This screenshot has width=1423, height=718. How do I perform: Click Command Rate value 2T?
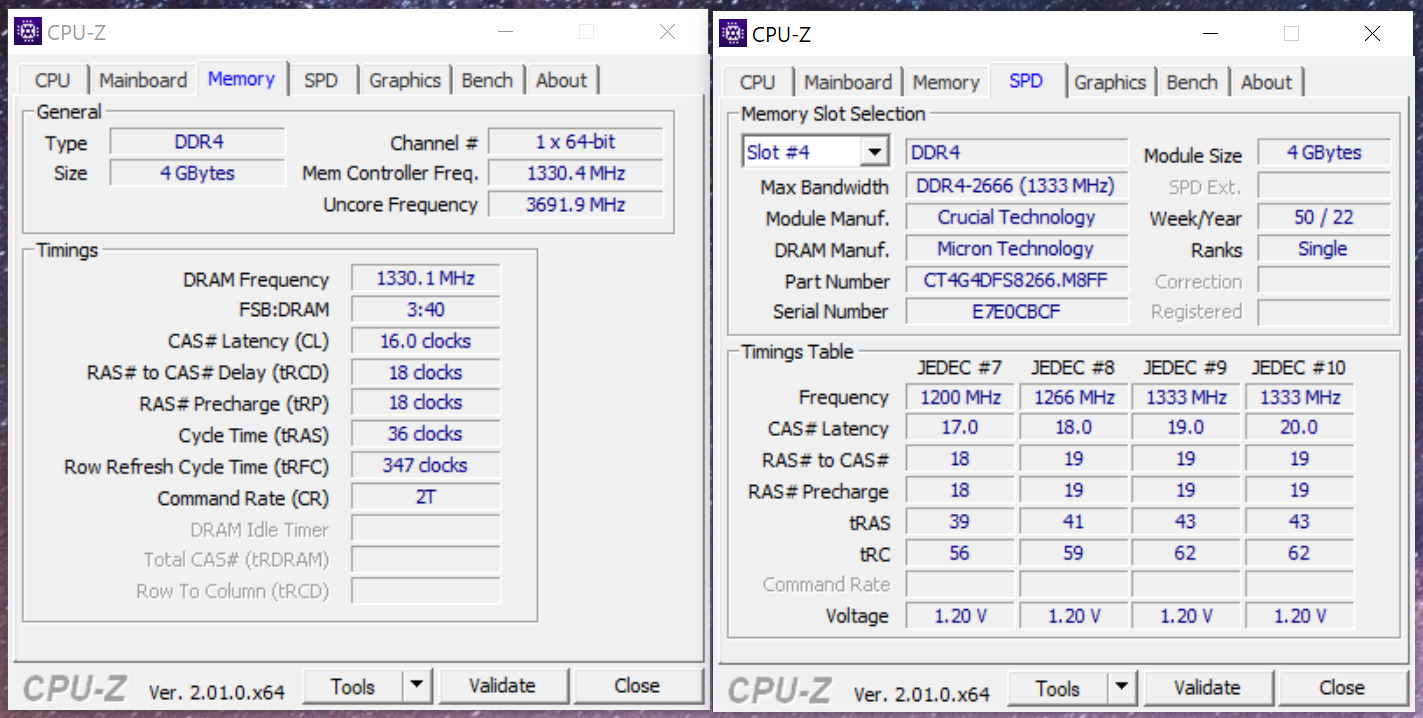[426, 497]
